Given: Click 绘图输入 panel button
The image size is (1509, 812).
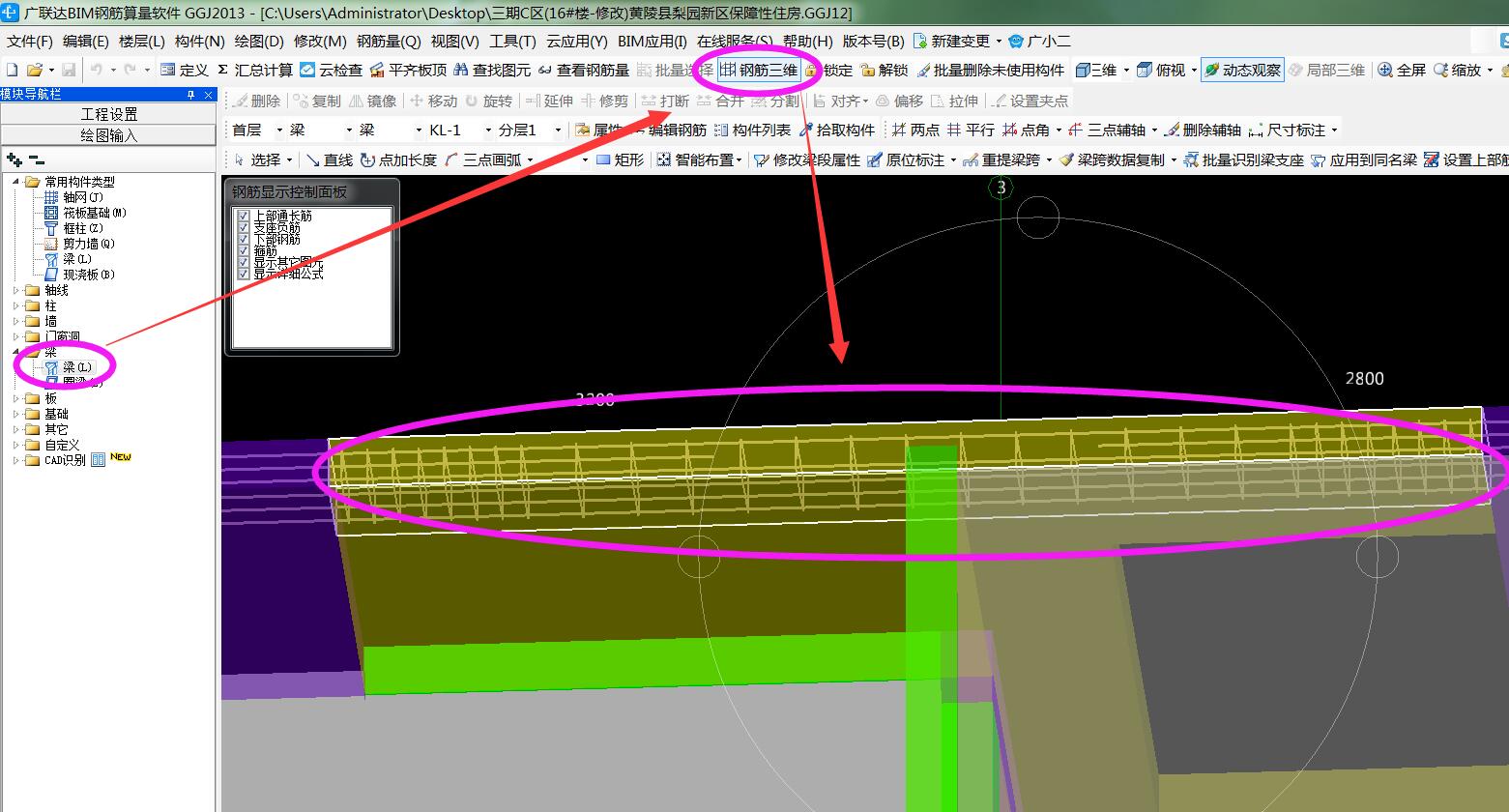Looking at the screenshot, I should [108, 135].
